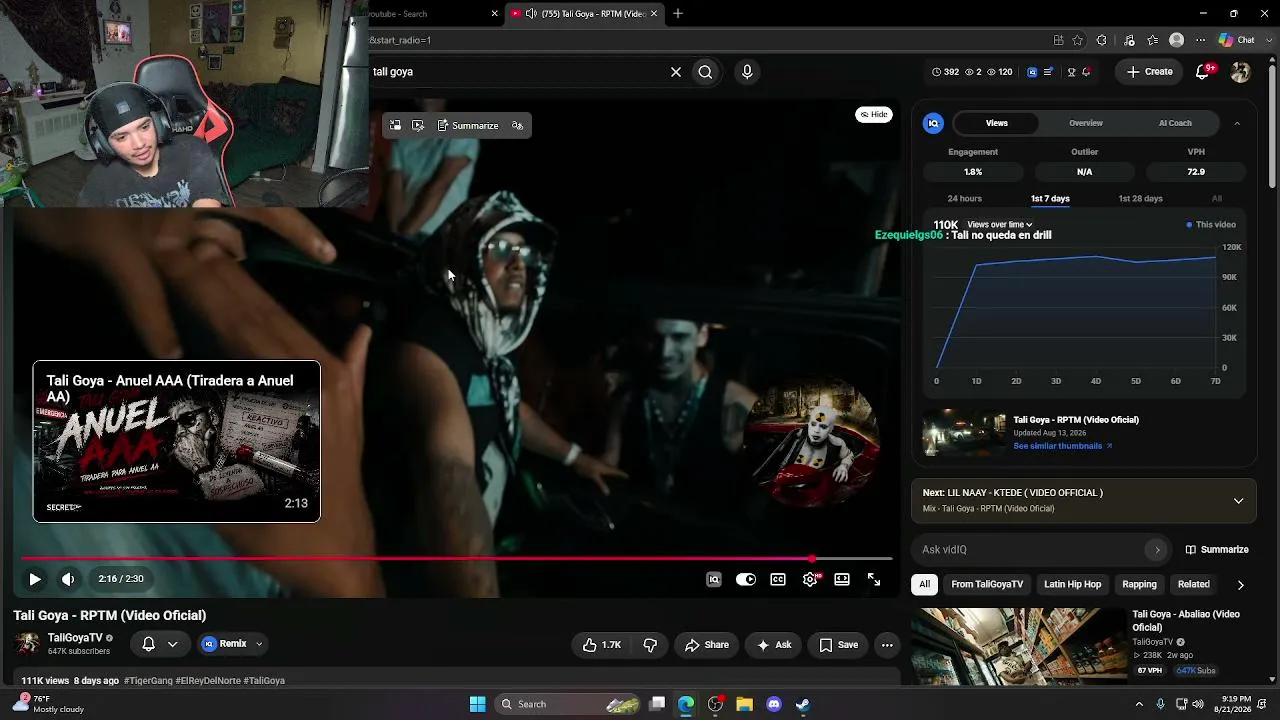Open the Windows Start menu

478,704
